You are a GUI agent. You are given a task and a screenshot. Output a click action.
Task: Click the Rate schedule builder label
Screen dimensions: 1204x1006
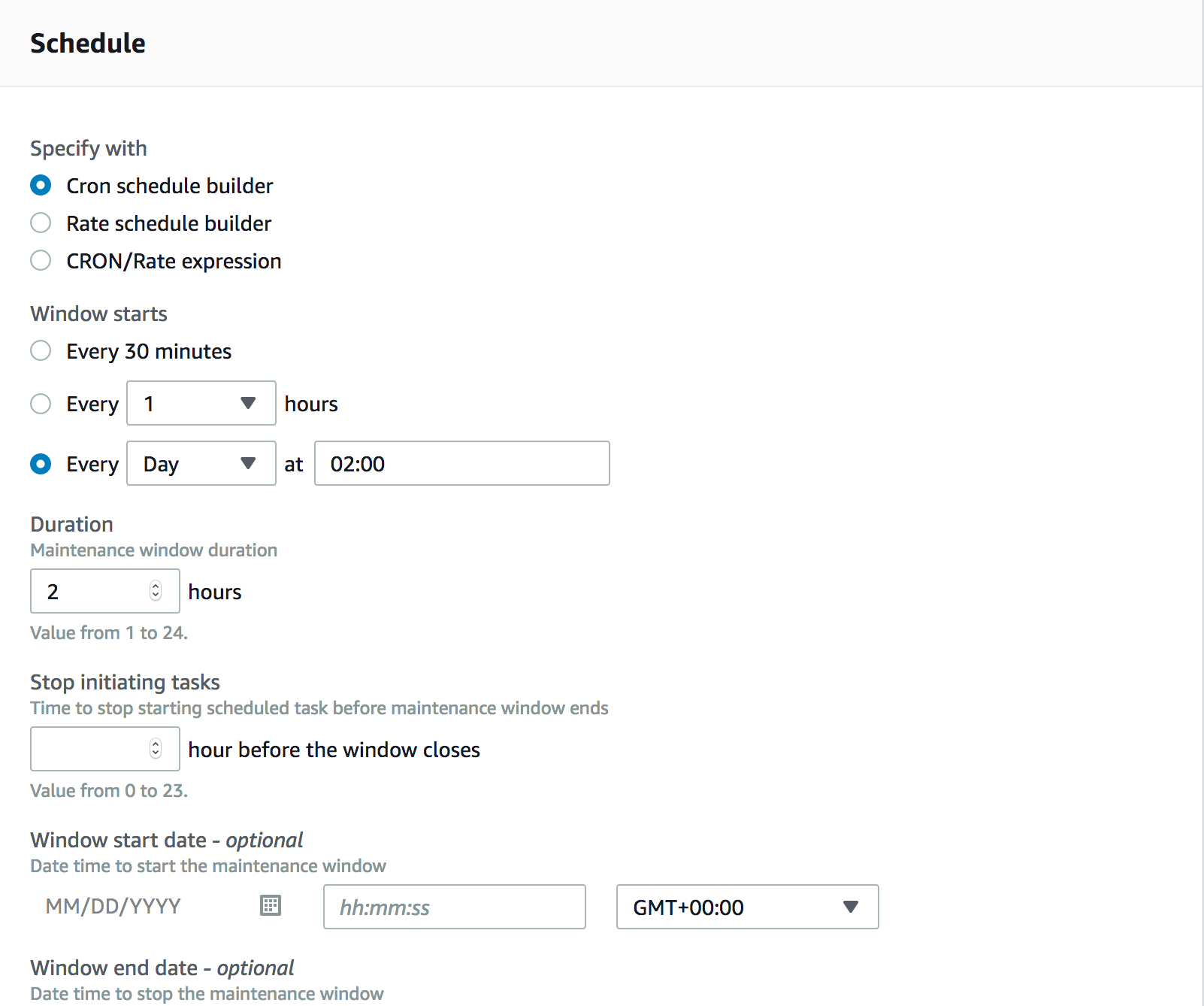click(169, 223)
